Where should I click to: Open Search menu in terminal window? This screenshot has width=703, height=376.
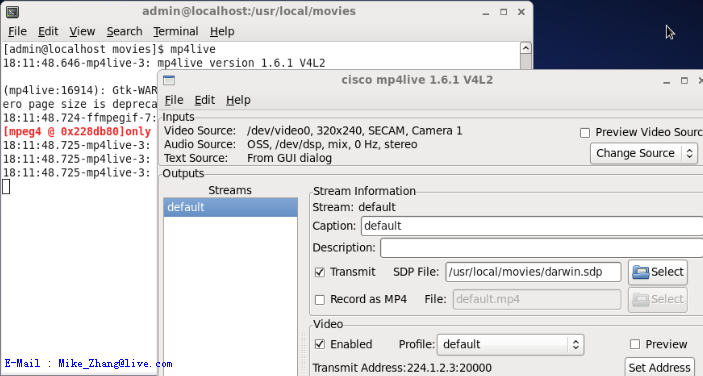click(124, 31)
